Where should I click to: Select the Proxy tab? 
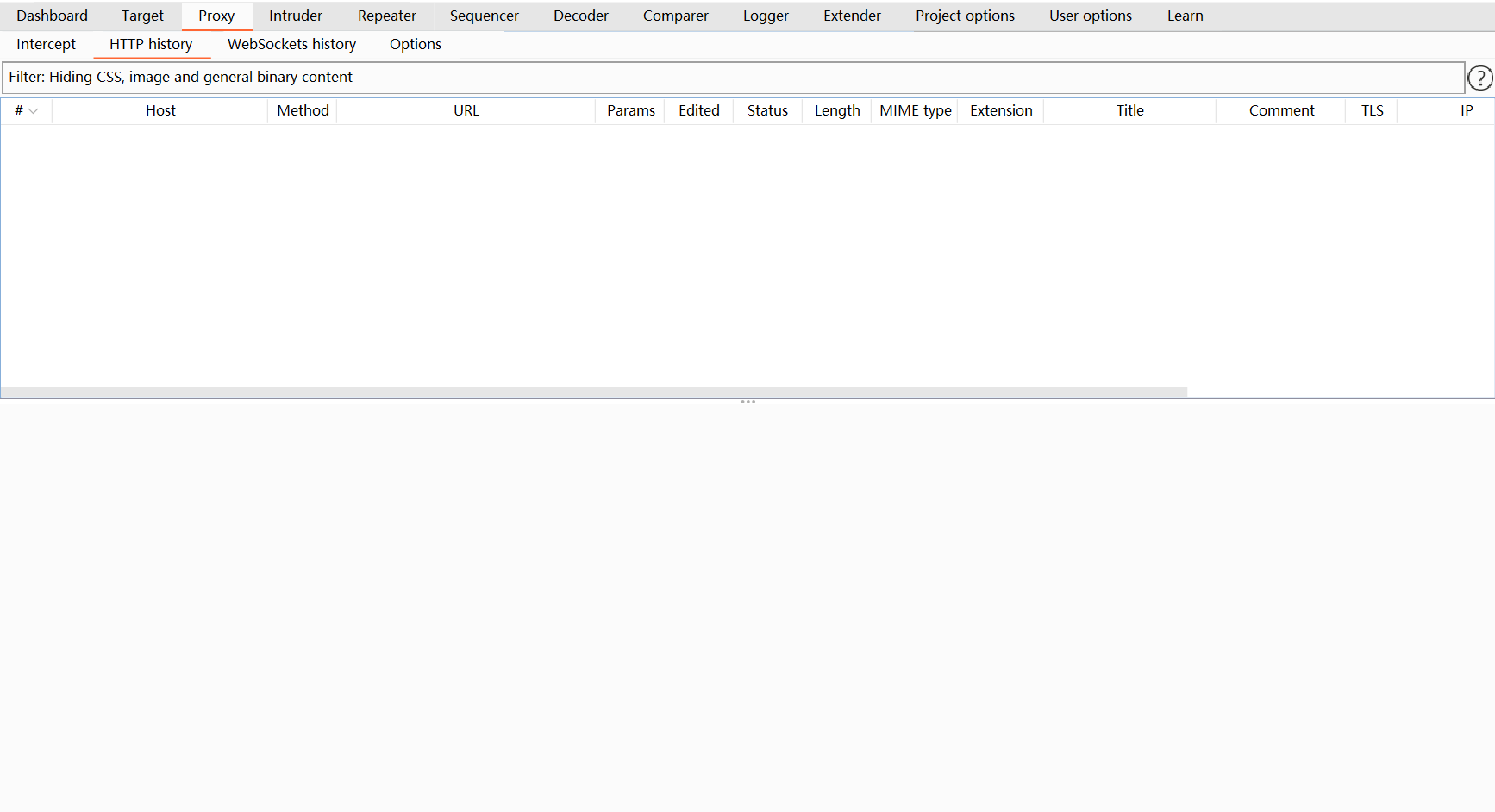pyautogui.click(x=216, y=16)
